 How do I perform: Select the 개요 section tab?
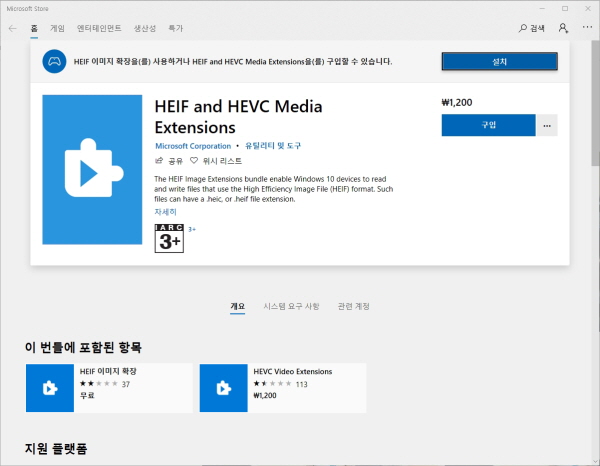pos(238,306)
